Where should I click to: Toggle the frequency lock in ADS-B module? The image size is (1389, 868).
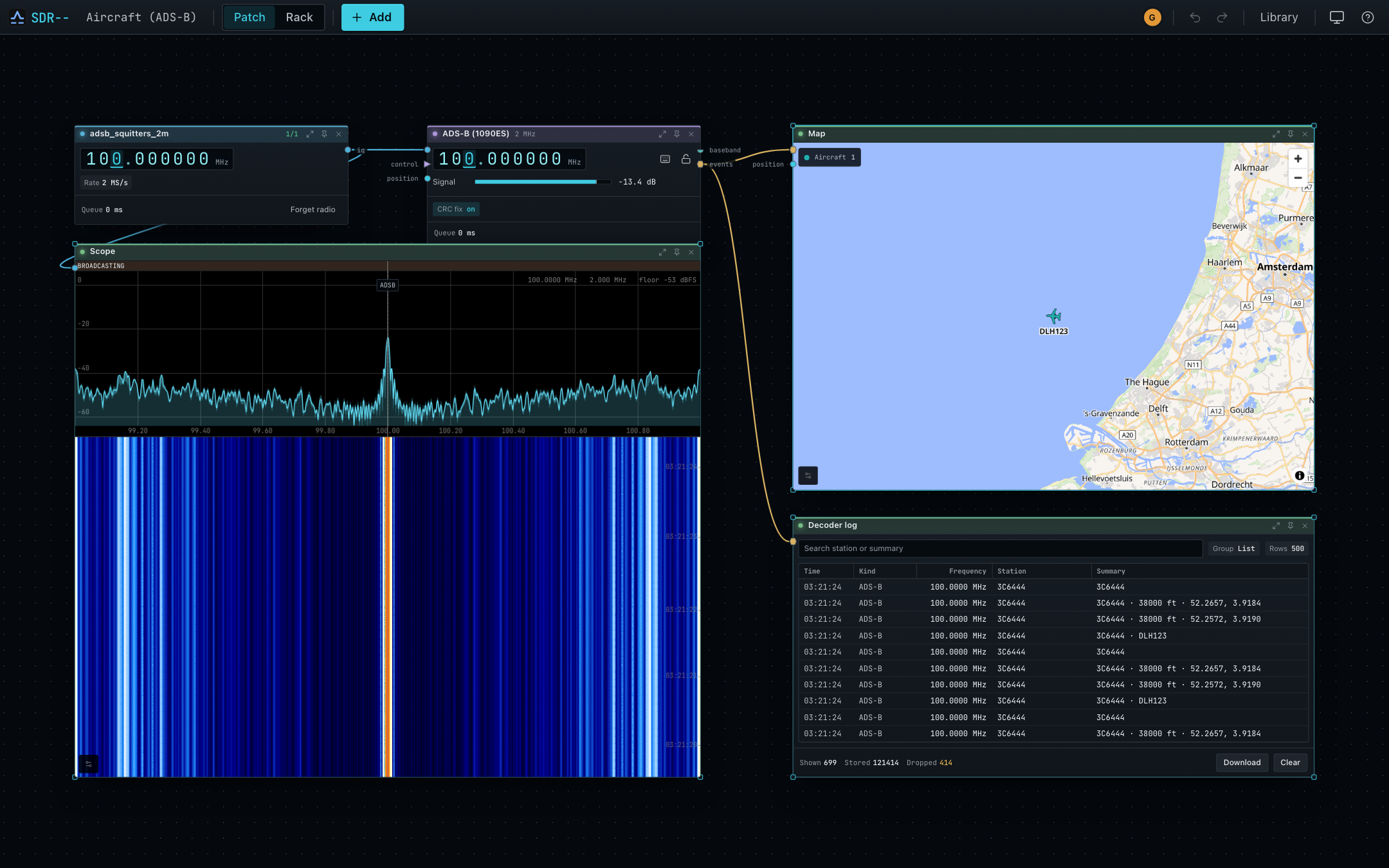(x=685, y=159)
